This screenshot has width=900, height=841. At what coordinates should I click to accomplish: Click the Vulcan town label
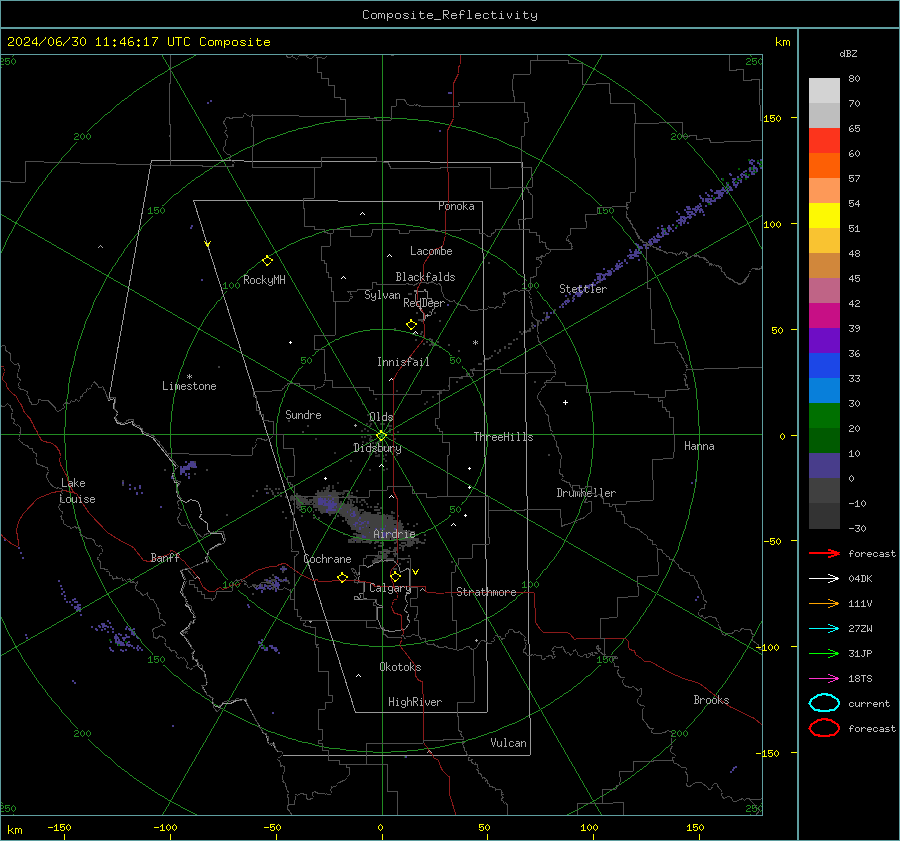pos(509,743)
